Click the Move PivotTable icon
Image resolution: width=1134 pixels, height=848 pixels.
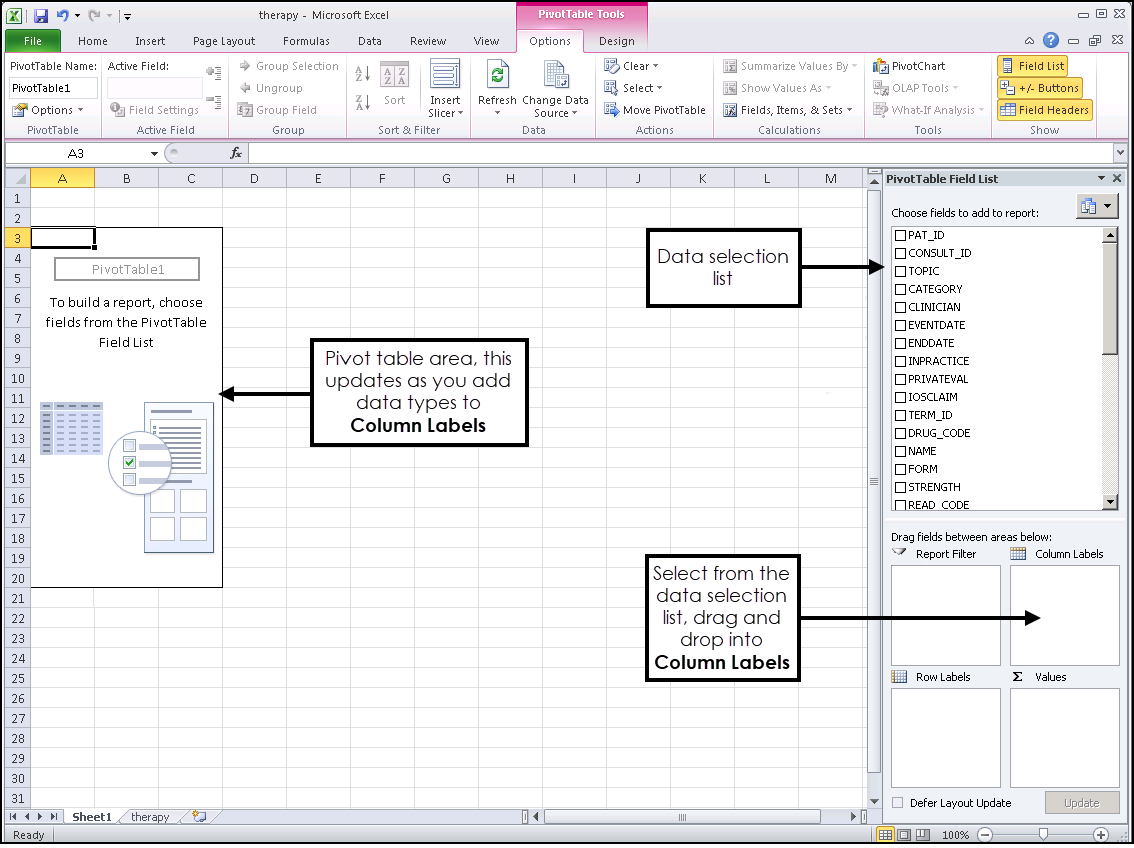tap(612, 110)
